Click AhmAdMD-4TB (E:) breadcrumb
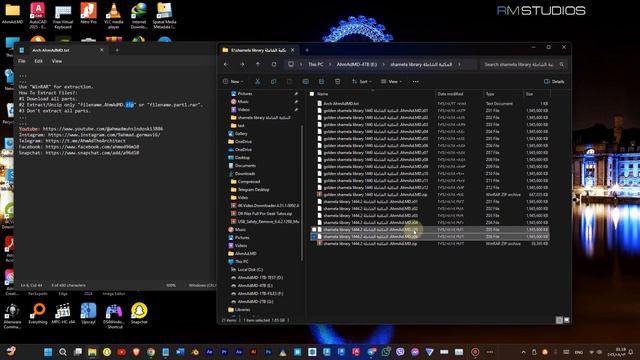Image resolution: width=640 pixels, height=360 pixels. (x=357, y=64)
